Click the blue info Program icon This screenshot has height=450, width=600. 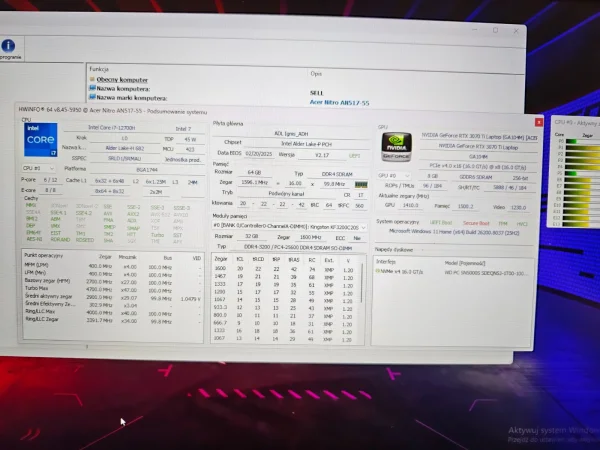(8, 46)
